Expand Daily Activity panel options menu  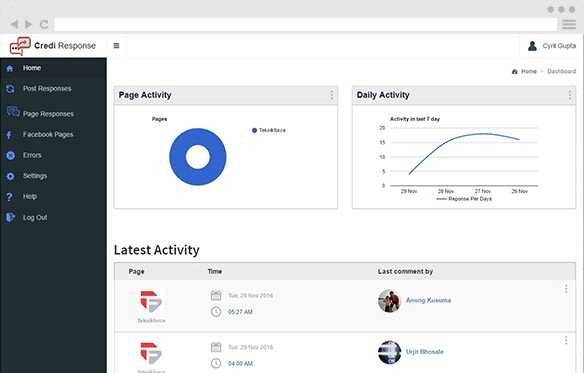click(569, 95)
